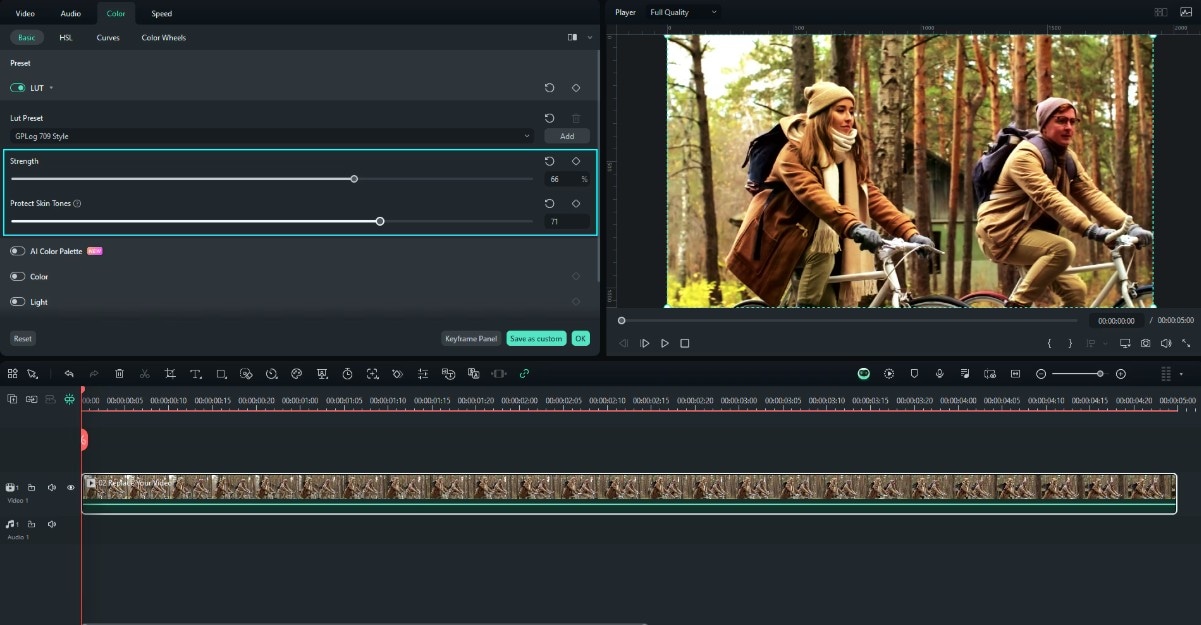Open the Speed tab
The height and width of the screenshot is (625, 1201).
point(161,13)
